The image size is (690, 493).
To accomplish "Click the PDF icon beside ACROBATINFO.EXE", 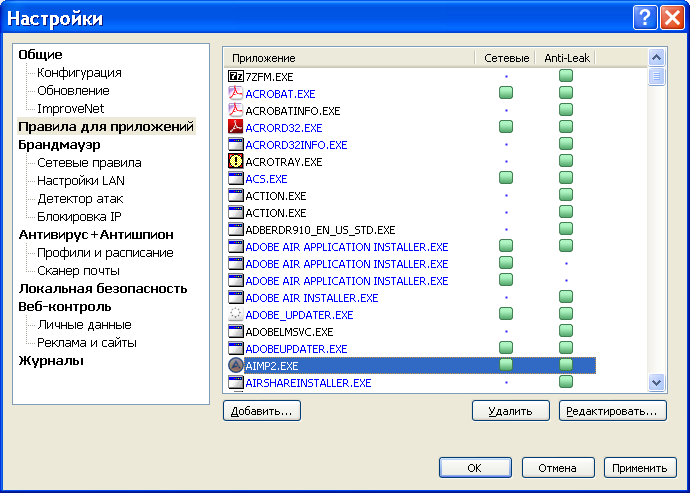I will click(x=235, y=110).
